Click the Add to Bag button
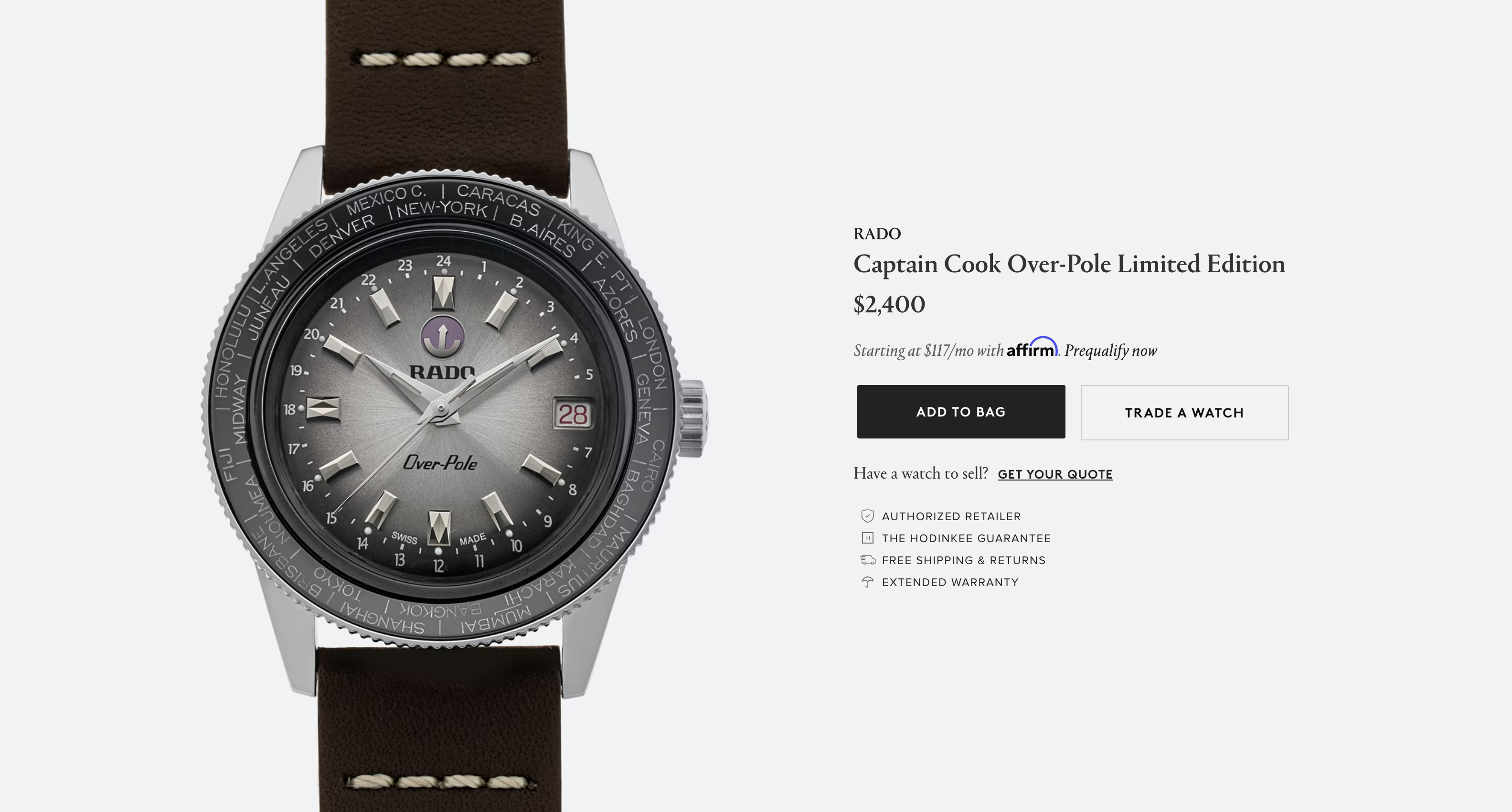The height and width of the screenshot is (812, 1512). (x=961, y=412)
